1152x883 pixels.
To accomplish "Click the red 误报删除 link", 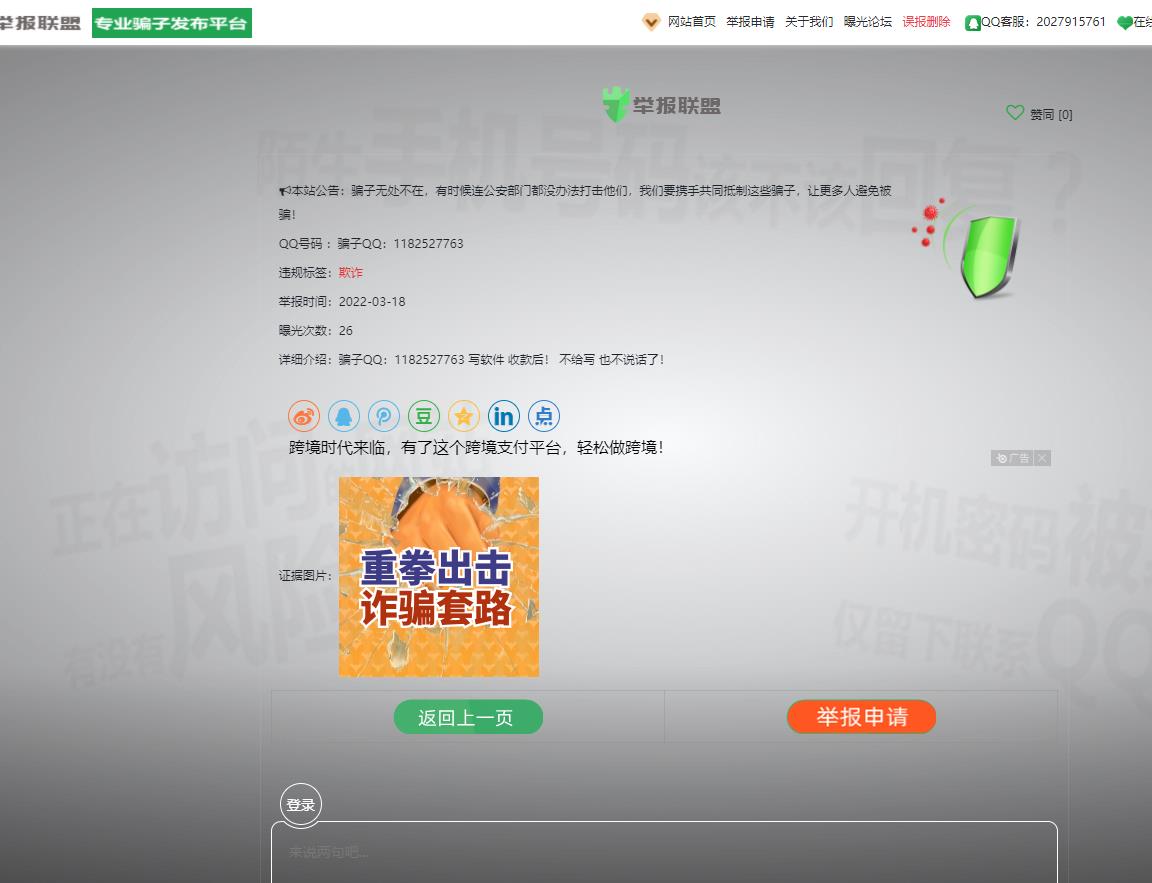I will (x=927, y=22).
